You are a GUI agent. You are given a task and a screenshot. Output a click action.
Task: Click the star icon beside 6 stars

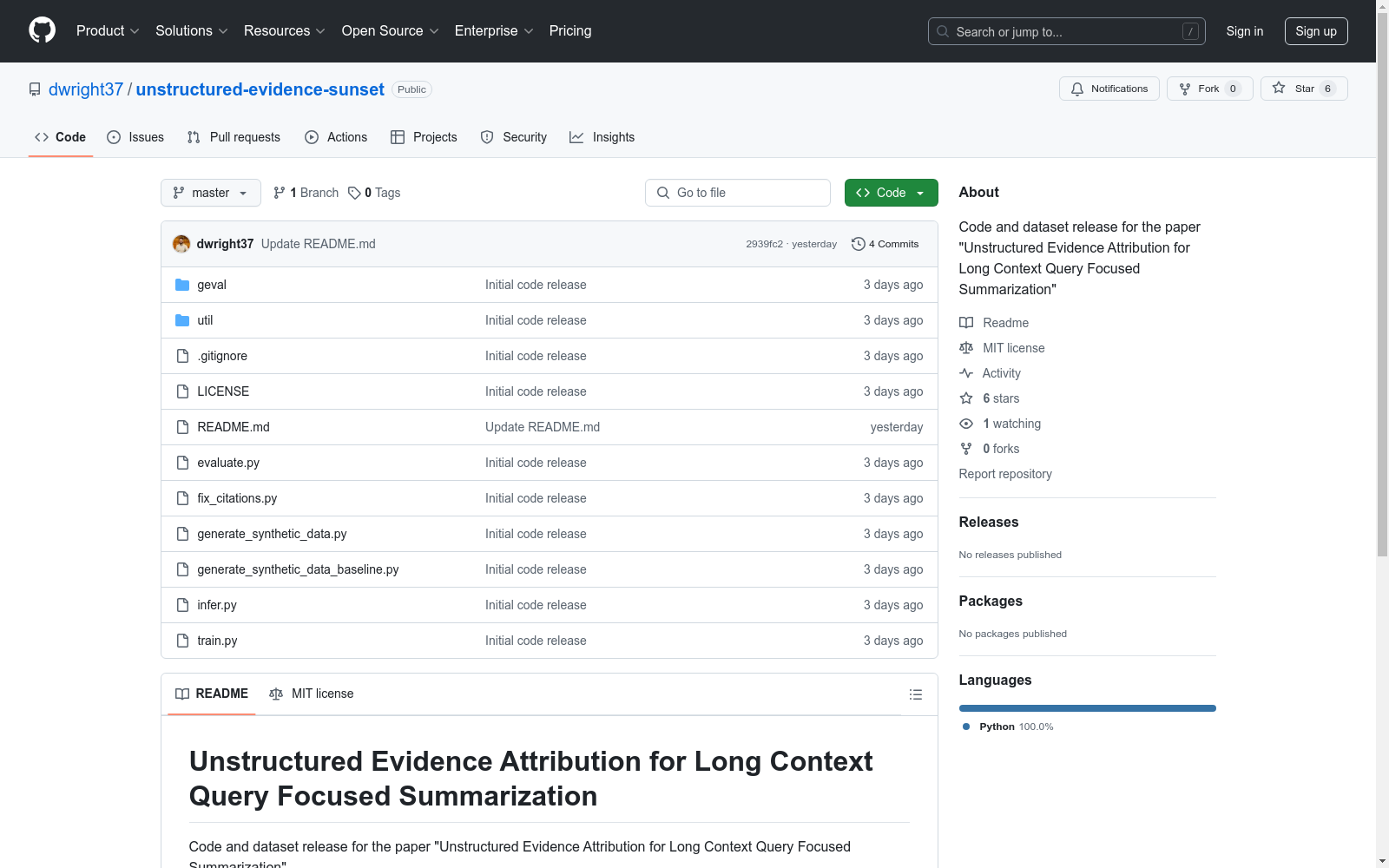[x=966, y=398]
